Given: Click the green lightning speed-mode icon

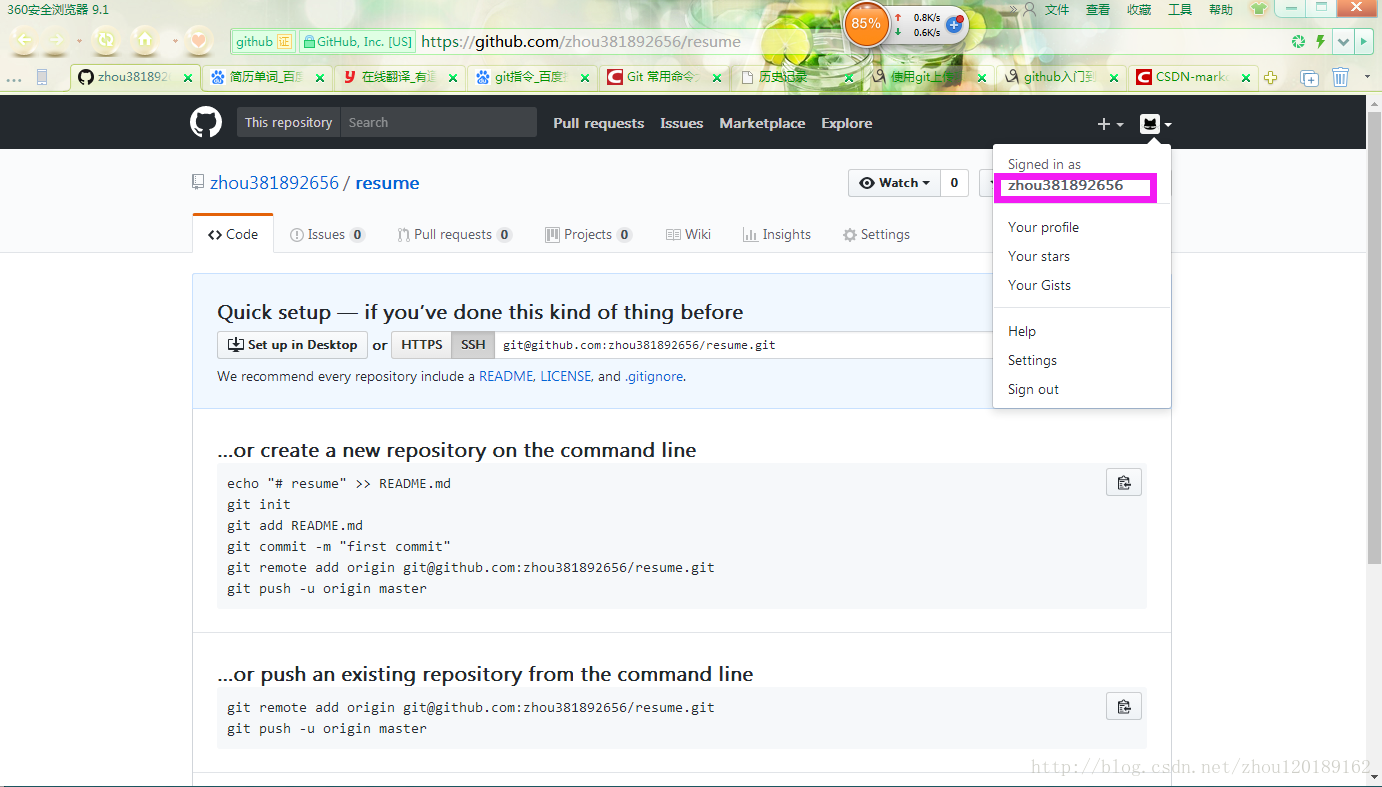Looking at the screenshot, I should click(x=1320, y=42).
